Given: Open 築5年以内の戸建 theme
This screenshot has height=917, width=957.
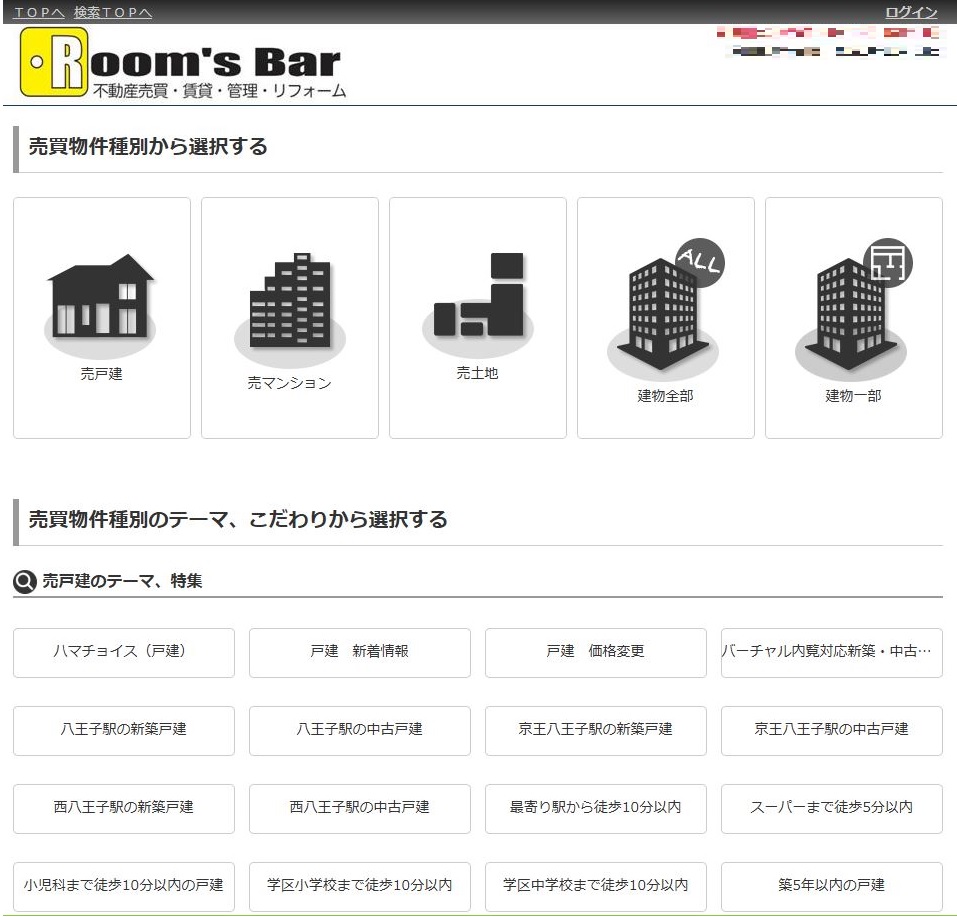Looking at the screenshot, I should (831, 886).
